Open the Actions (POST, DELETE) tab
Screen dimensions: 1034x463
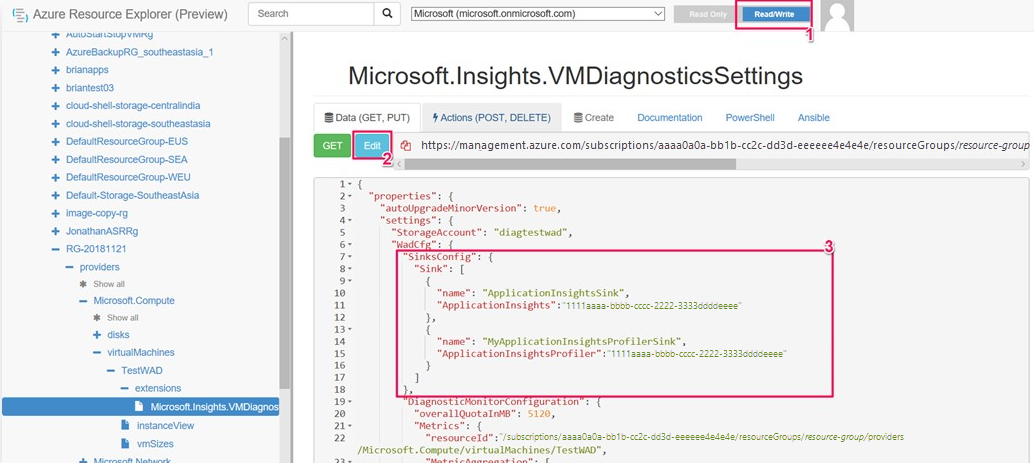[x=492, y=118]
